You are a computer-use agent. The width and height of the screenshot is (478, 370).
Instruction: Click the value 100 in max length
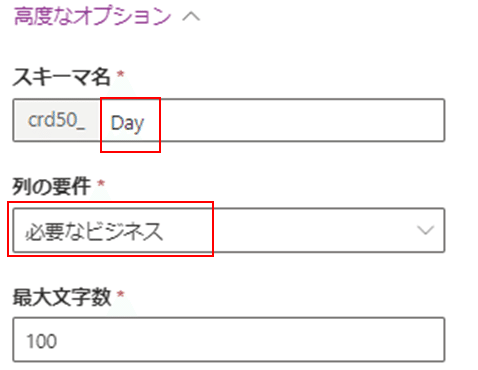point(42,341)
